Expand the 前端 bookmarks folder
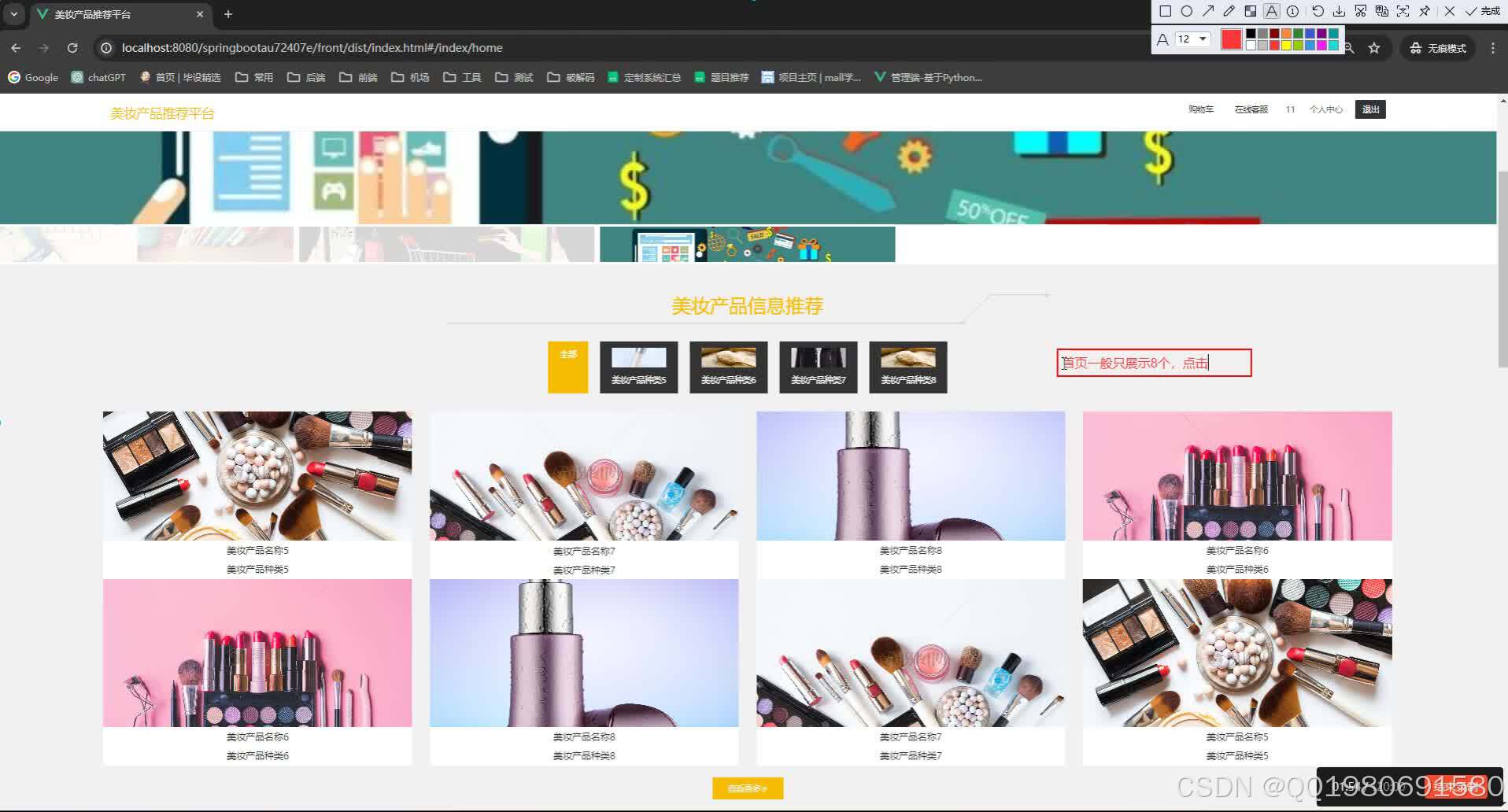This screenshot has height=812, width=1508. (358, 77)
